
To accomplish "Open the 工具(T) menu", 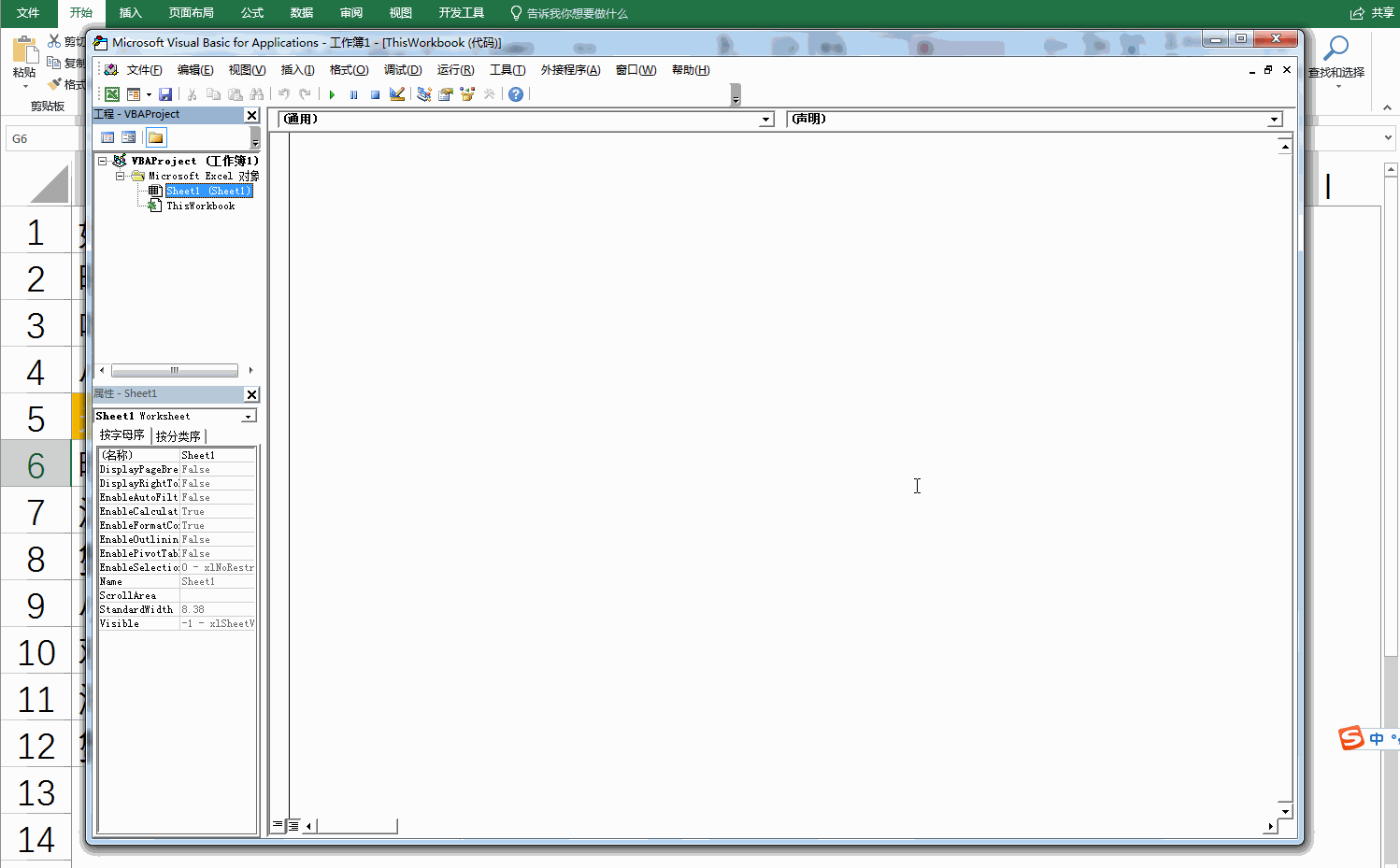I will 507,70.
